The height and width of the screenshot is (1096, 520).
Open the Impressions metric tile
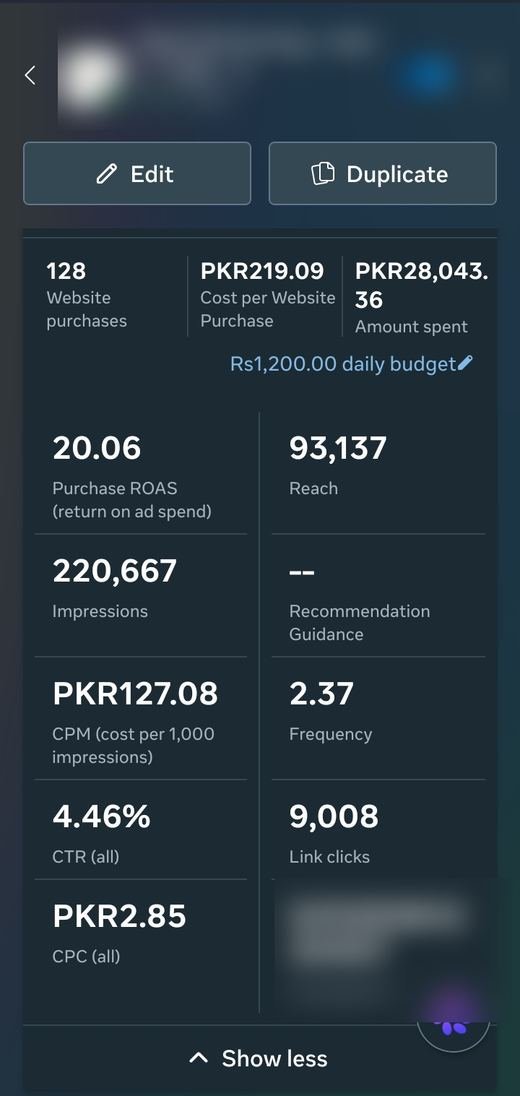coord(140,596)
